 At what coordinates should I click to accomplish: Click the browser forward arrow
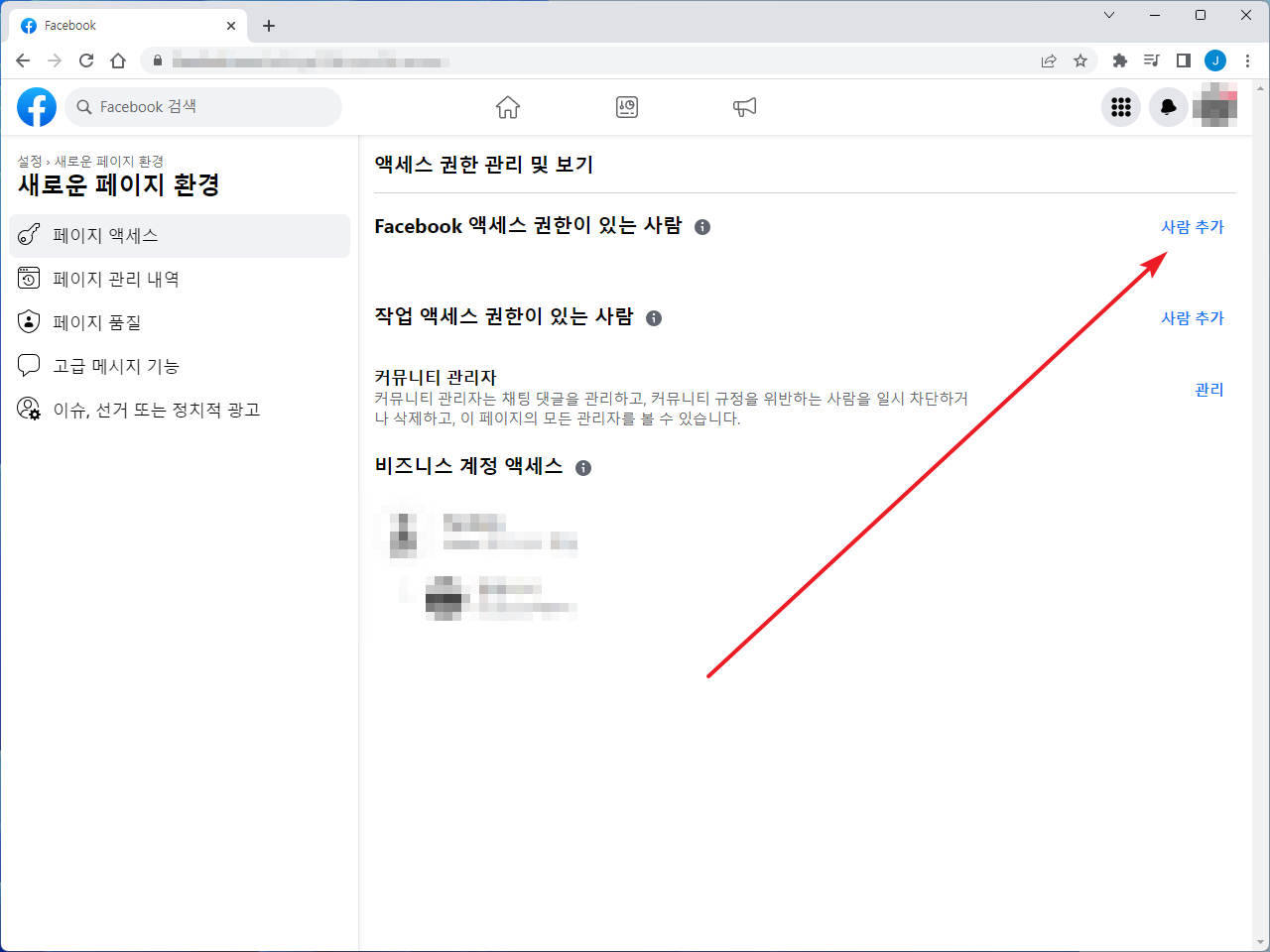pos(55,60)
